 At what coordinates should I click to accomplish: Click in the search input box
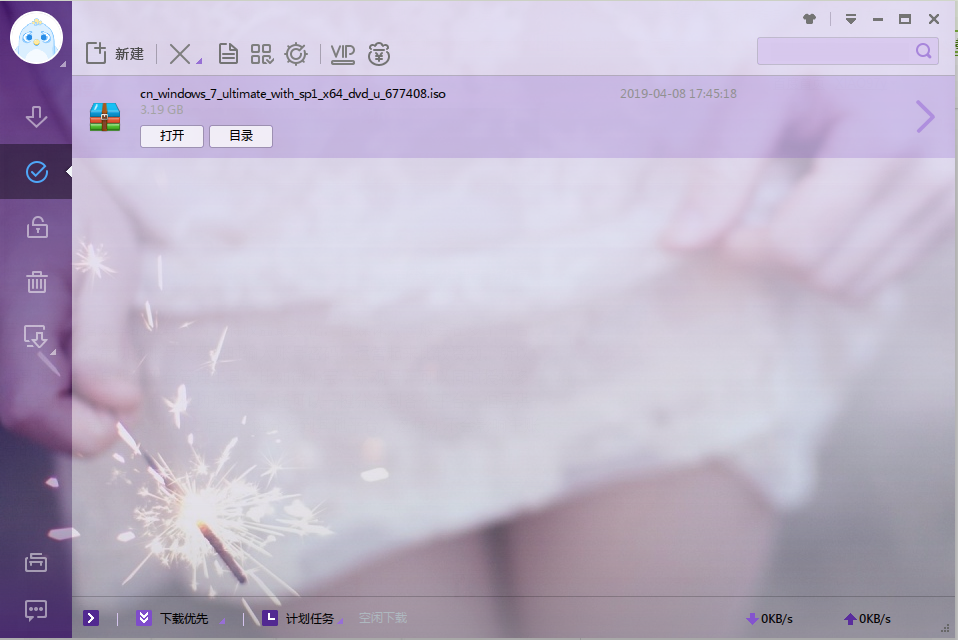835,51
